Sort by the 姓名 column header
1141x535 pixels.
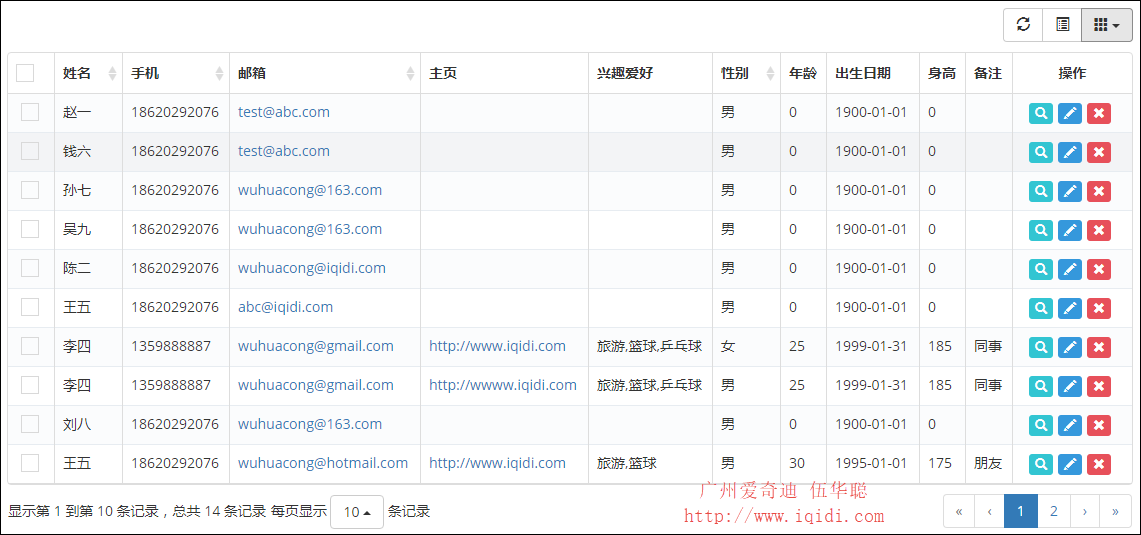[x=78, y=73]
